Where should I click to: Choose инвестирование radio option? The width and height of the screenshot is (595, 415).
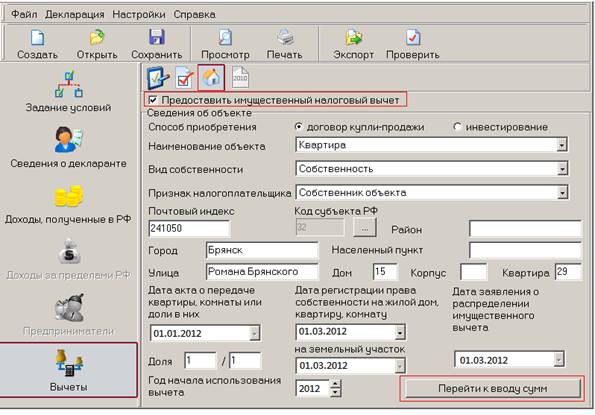click(x=457, y=127)
